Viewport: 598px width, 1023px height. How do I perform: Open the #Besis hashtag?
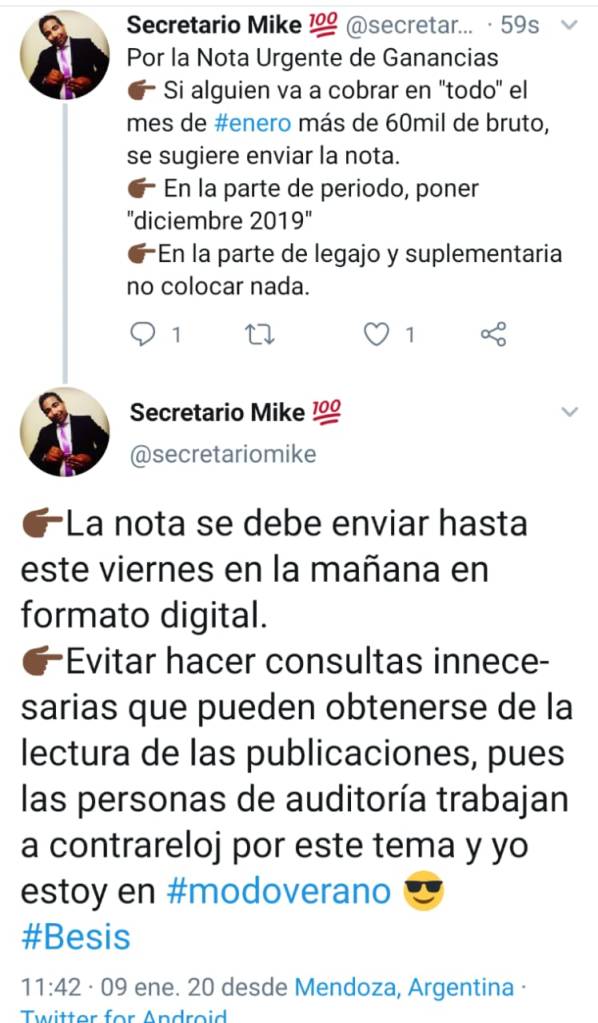[76, 938]
